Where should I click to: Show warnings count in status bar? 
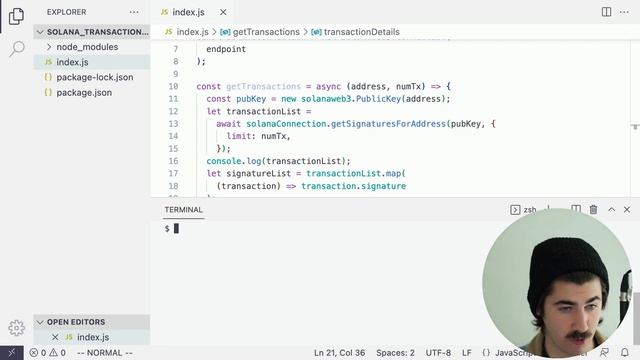tap(58, 353)
